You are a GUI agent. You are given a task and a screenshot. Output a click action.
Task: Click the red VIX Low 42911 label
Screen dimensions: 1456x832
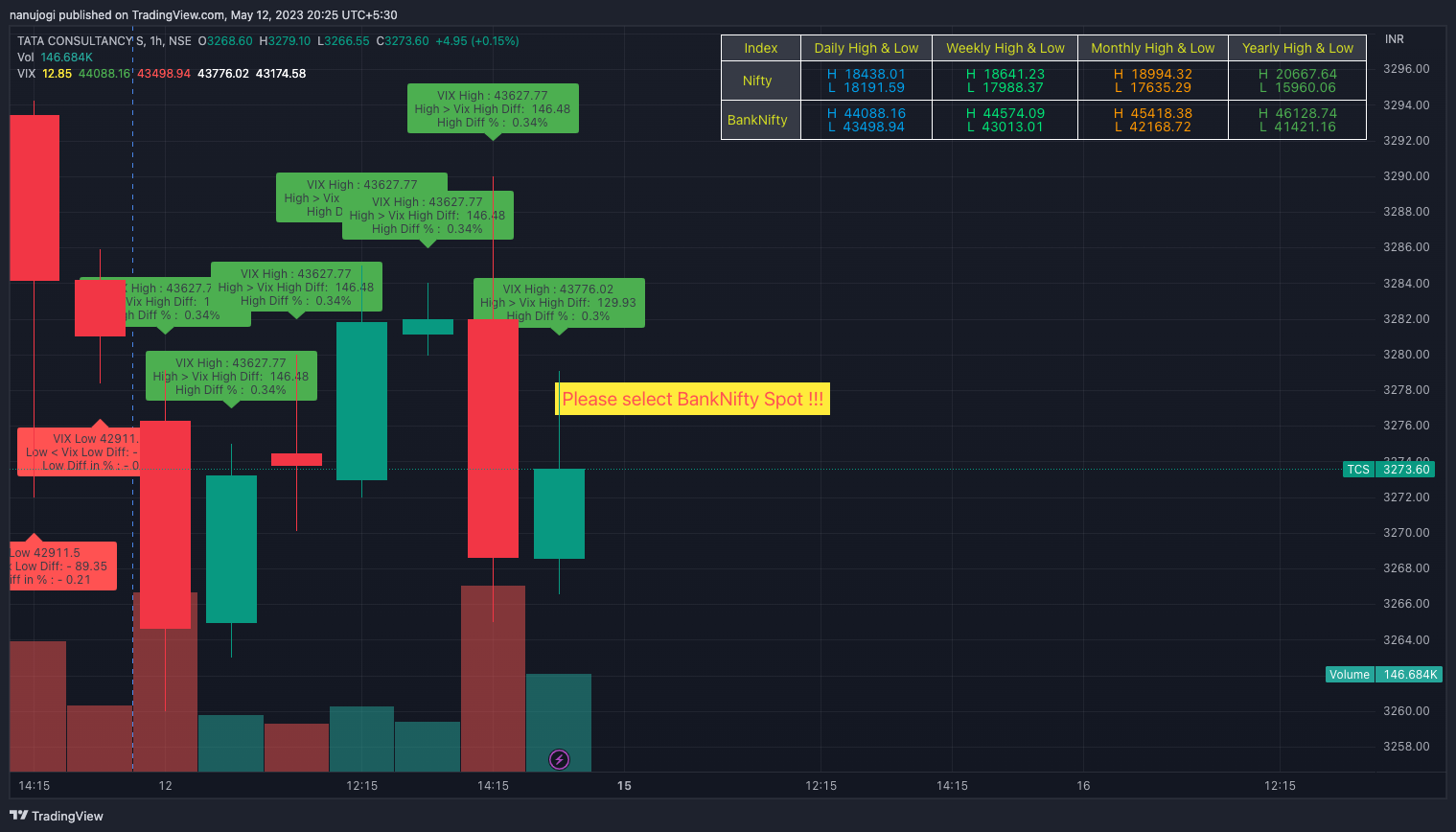(79, 451)
